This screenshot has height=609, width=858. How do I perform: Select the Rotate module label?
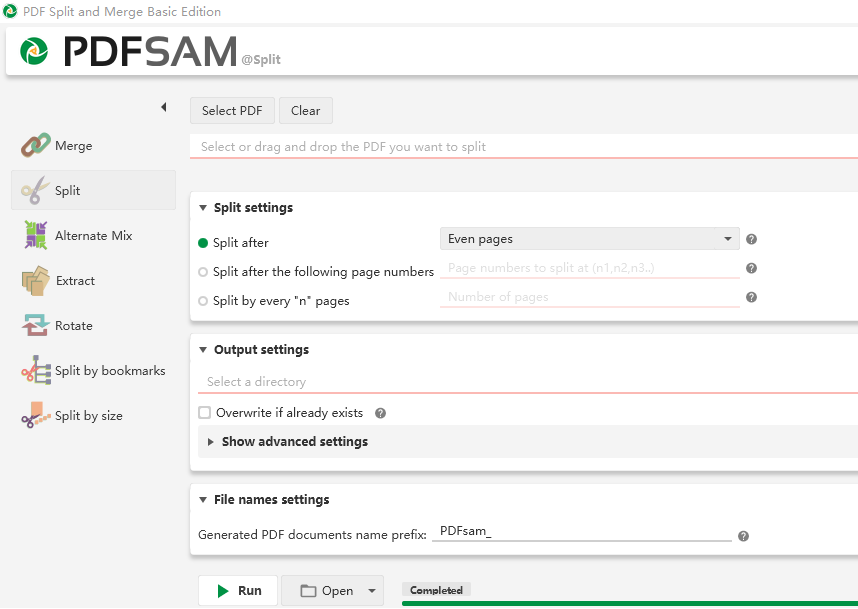coord(74,326)
